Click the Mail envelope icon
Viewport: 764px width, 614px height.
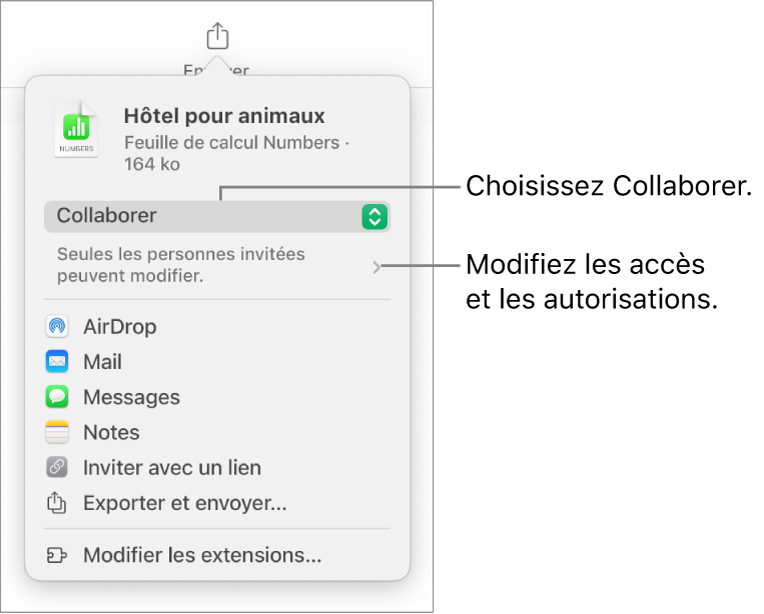(57, 362)
